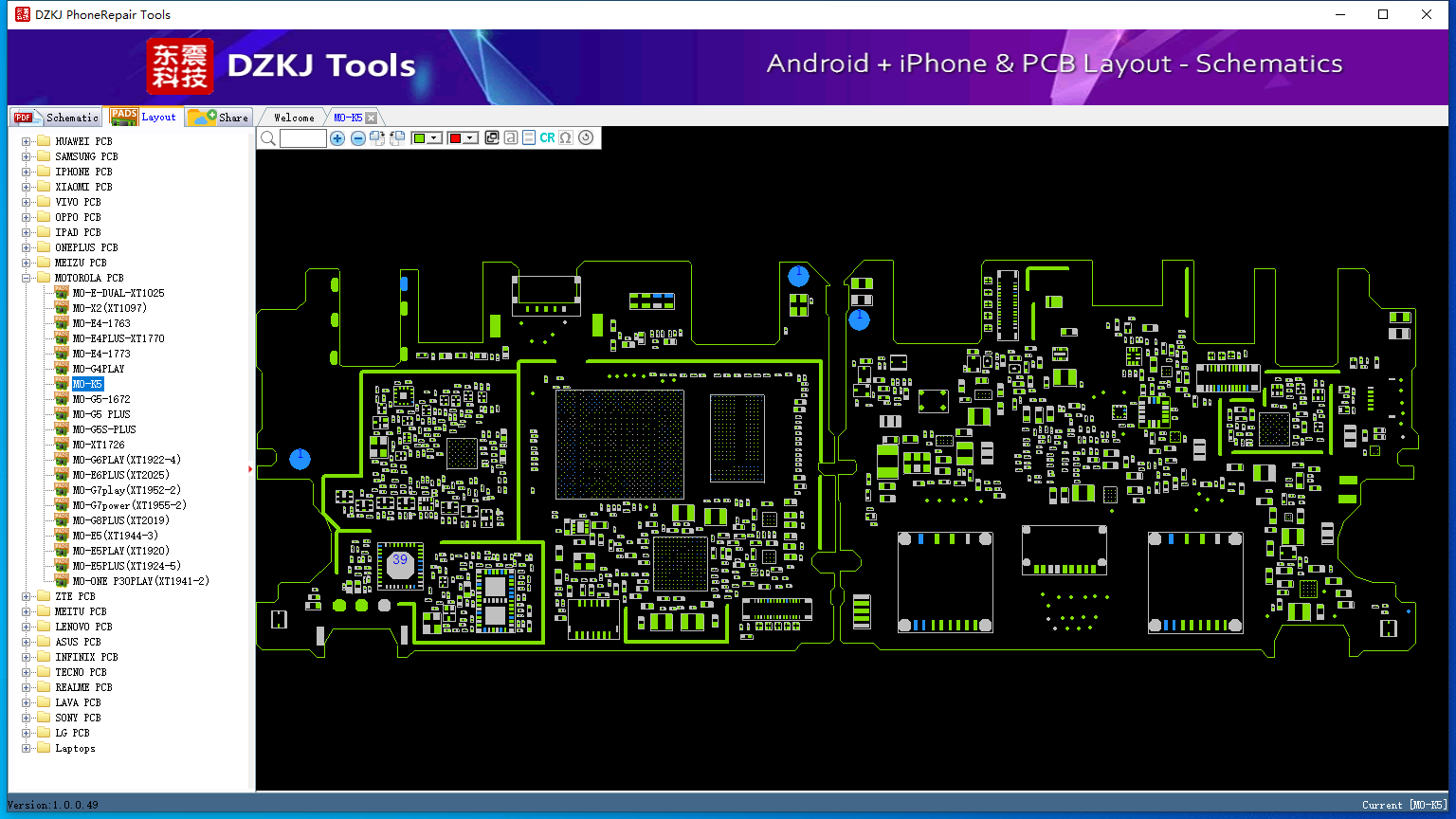Open the MO-G6PLAY(XT1922-4) layout file
The width and height of the screenshot is (1456, 819).
point(127,460)
